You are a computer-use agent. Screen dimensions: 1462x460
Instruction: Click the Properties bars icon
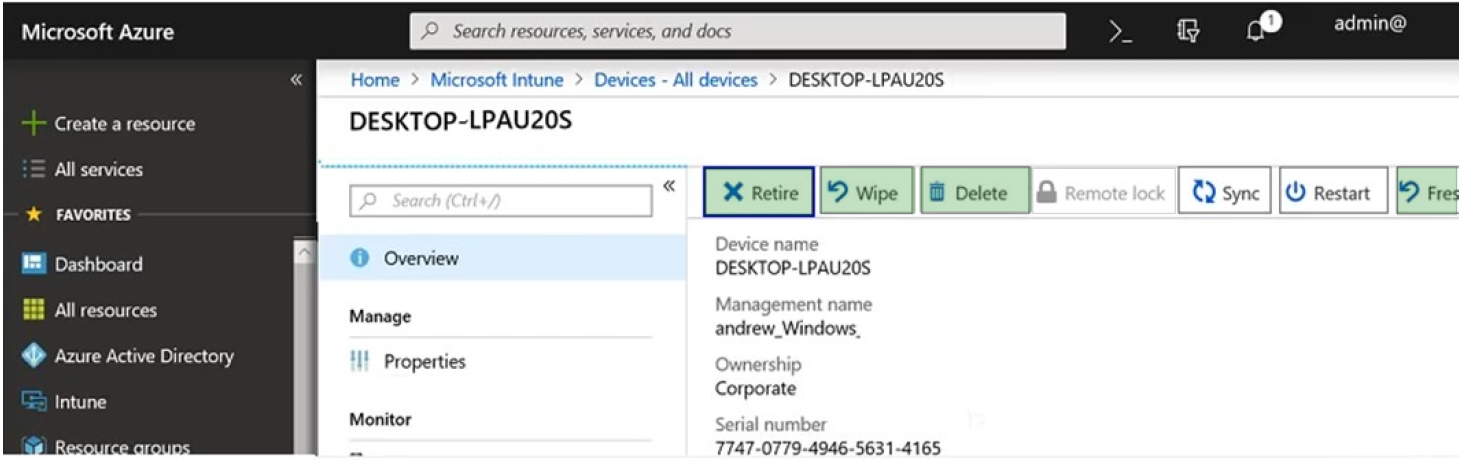360,362
